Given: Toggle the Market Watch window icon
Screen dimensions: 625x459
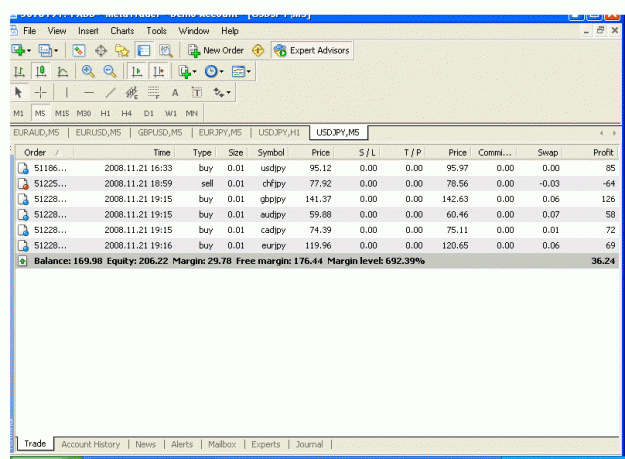Looking at the screenshot, I should click(x=79, y=51).
